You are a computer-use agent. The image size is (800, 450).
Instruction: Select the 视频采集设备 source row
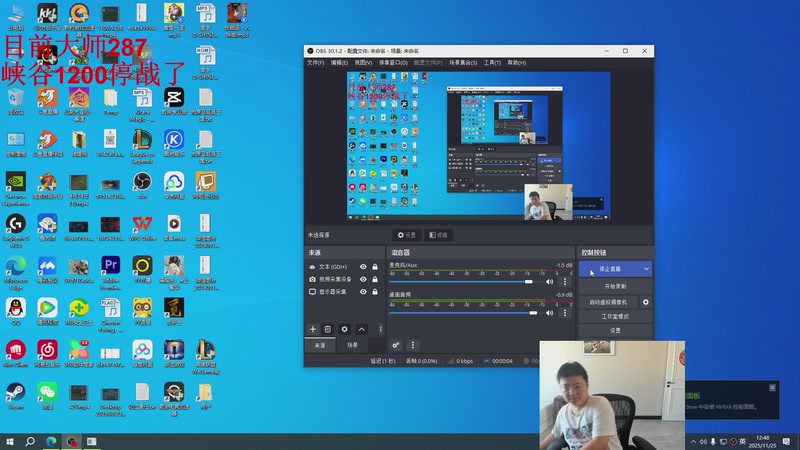(344, 279)
